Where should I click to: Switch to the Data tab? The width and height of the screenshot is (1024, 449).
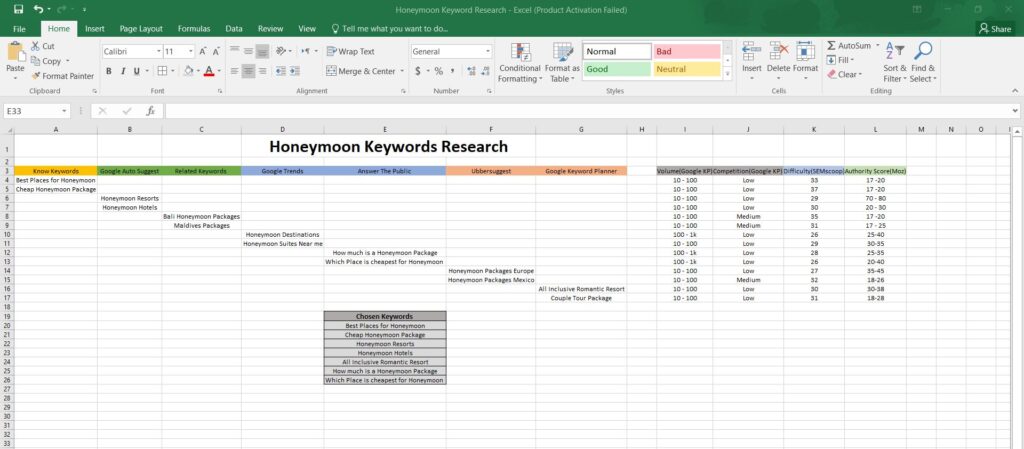(234, 29)
